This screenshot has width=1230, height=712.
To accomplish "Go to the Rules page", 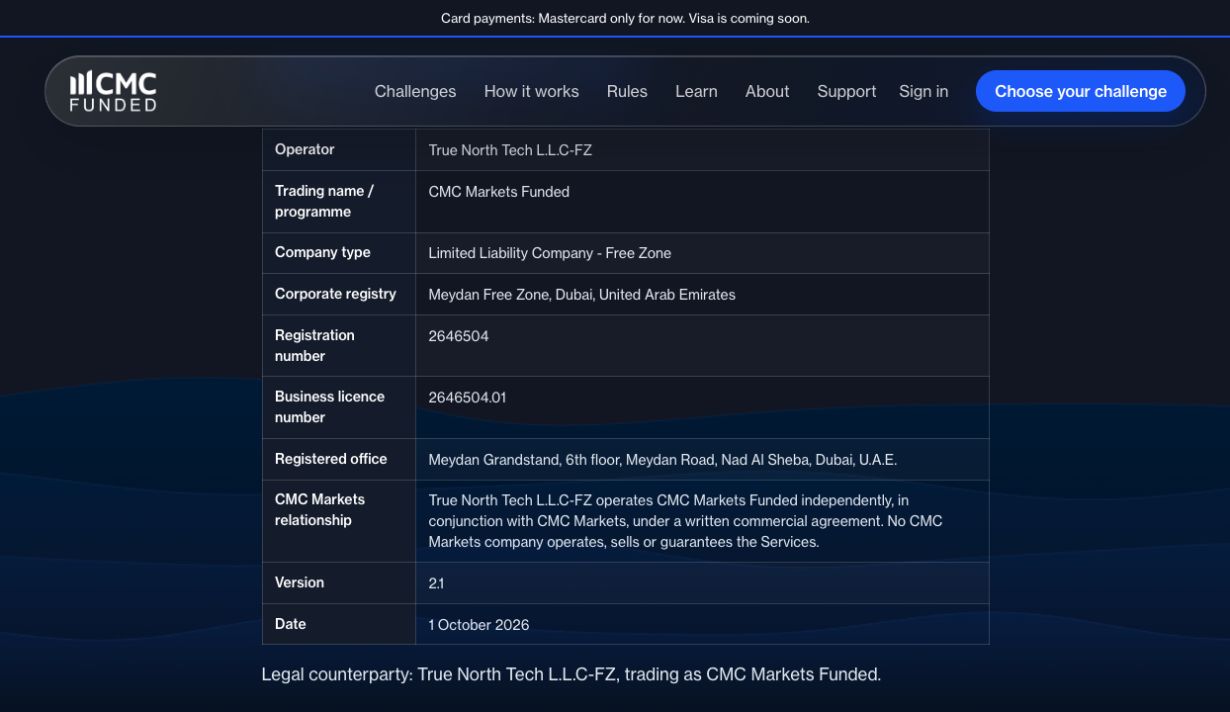I will [627, 91].
